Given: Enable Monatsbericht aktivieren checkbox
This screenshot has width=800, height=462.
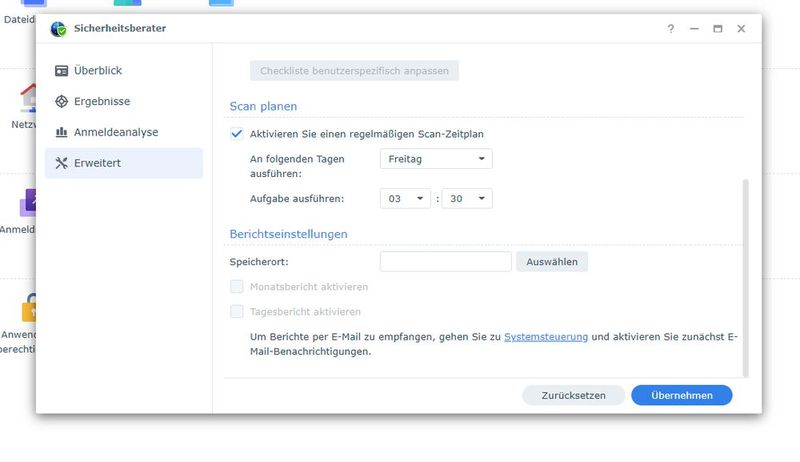Looking at the screenshot, I should [x=236, y=287].
